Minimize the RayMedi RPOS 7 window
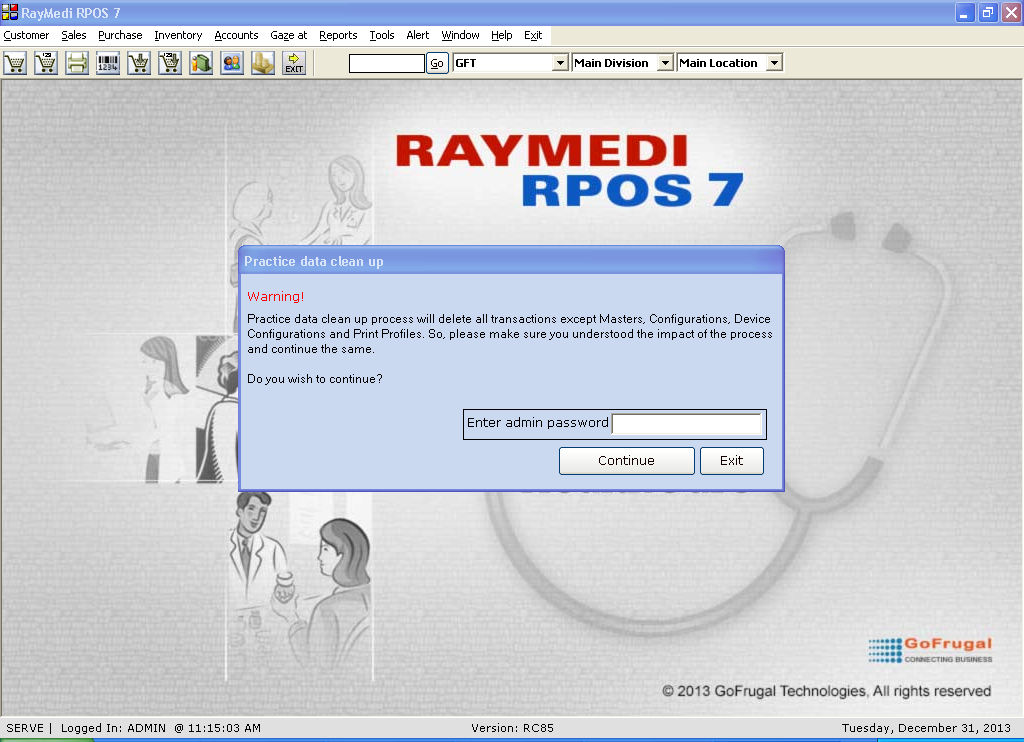 click(965, 12)
